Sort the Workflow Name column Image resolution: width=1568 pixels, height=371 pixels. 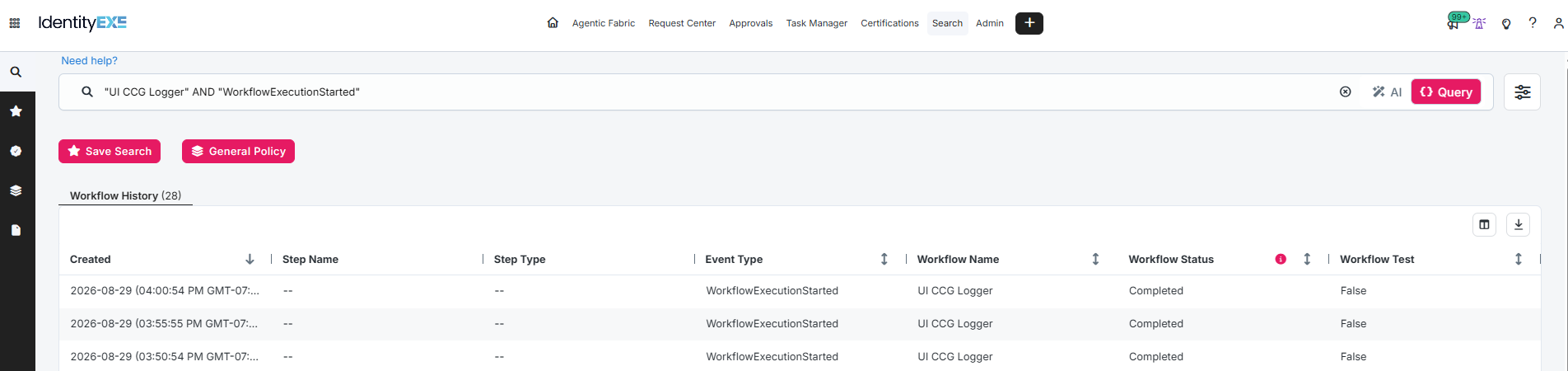[x=1095, y=259]
